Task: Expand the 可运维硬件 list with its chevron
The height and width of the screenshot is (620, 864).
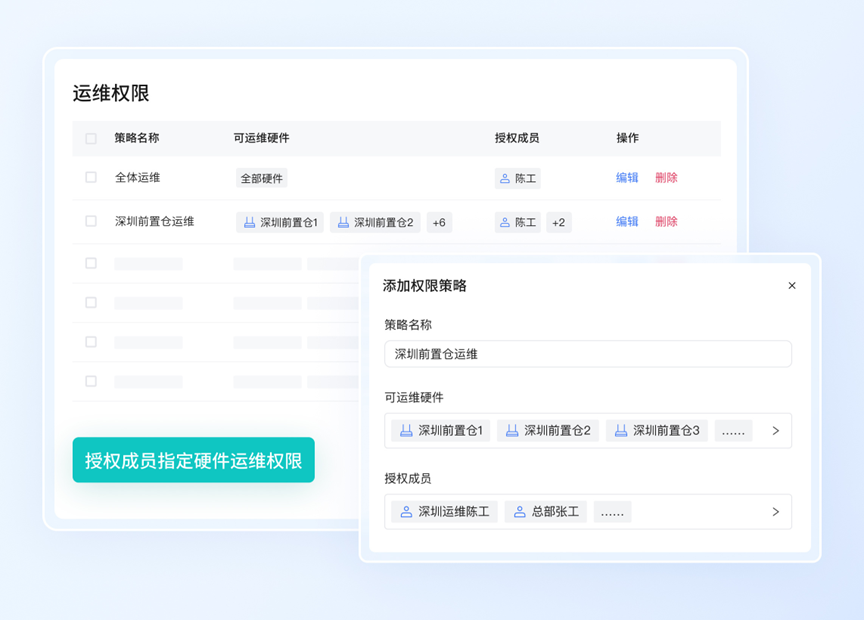Action: tap(776, 431)
